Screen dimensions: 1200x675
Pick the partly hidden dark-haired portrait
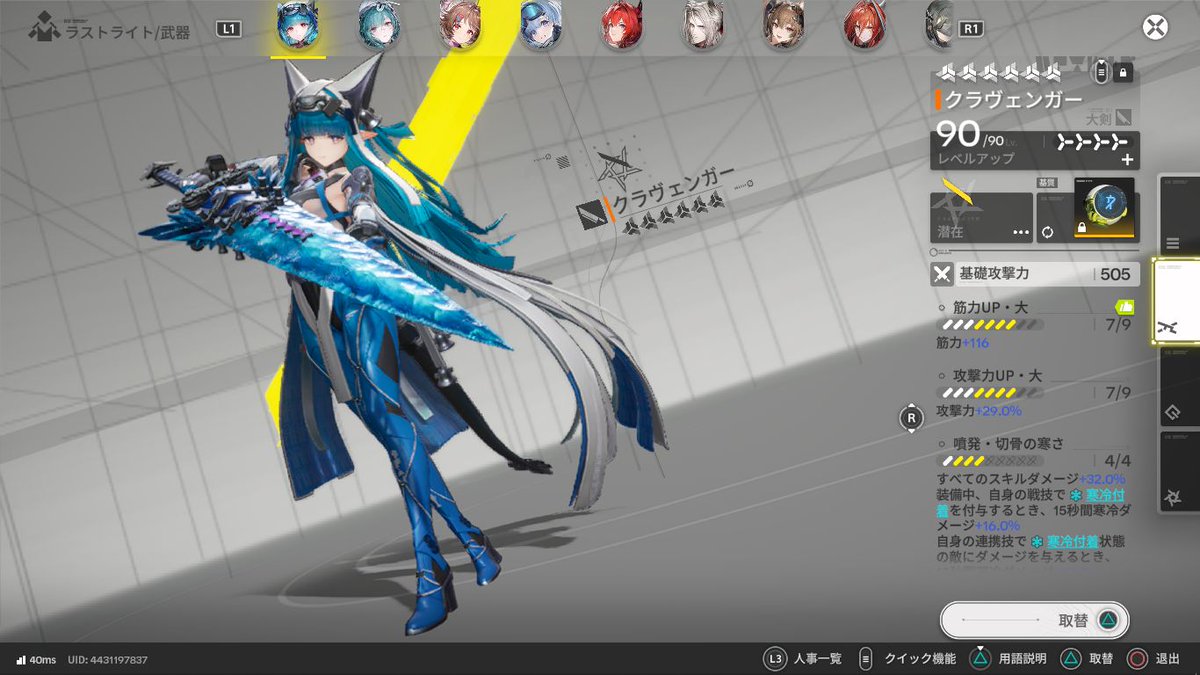pyautogui.click(x=938, y=27)
